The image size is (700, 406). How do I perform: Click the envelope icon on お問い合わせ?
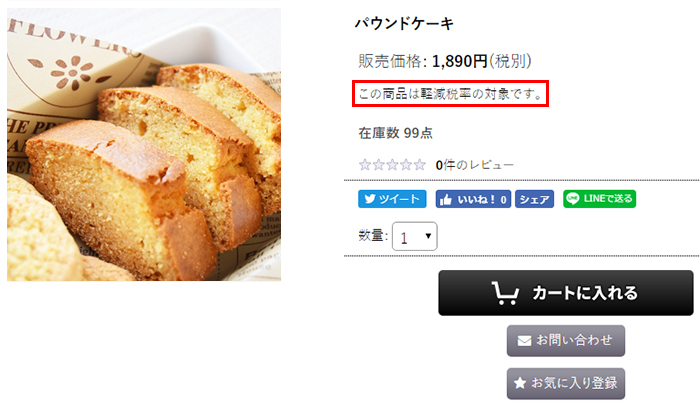pyautogui.click(x=524, y=341)
